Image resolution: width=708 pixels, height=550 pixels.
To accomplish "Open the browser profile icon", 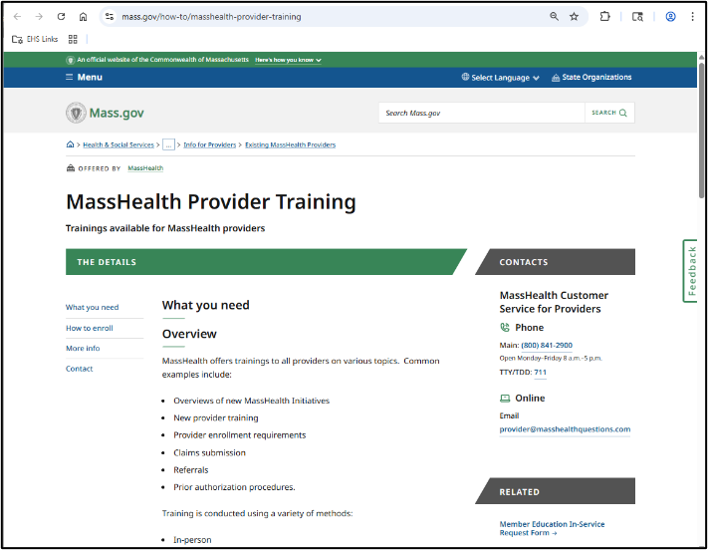I will [x=671, y=17].
